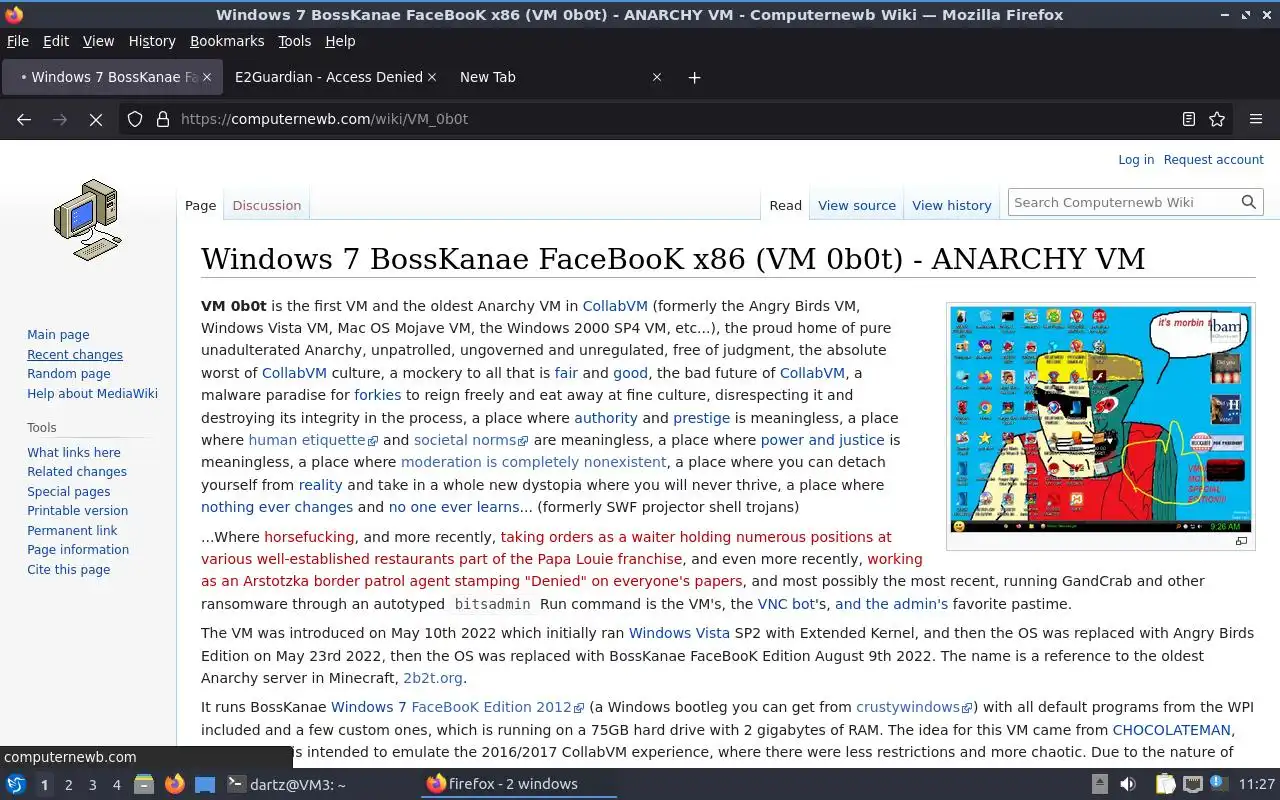Open the tracking protection shield icon
This screenshot has width=1280, height=800.
click(x=135, y=119)
